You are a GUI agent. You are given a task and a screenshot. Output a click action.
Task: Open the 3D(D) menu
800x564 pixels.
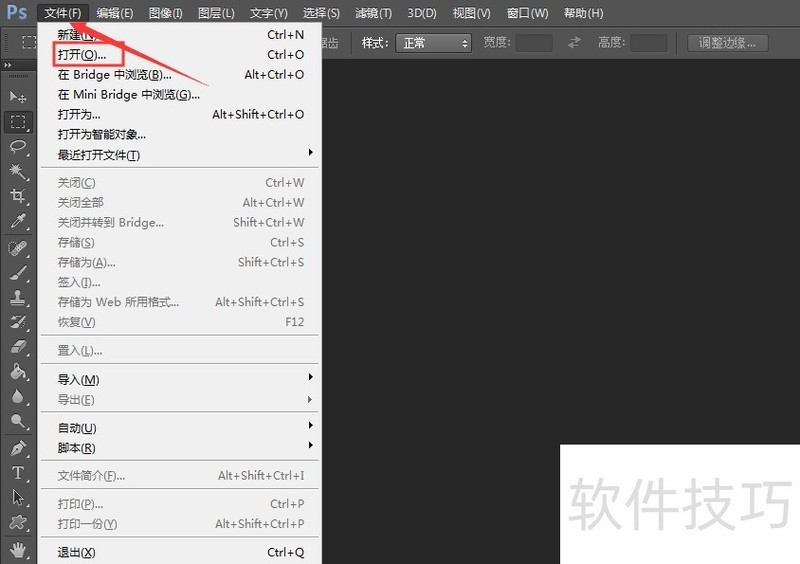click(422, 13)
